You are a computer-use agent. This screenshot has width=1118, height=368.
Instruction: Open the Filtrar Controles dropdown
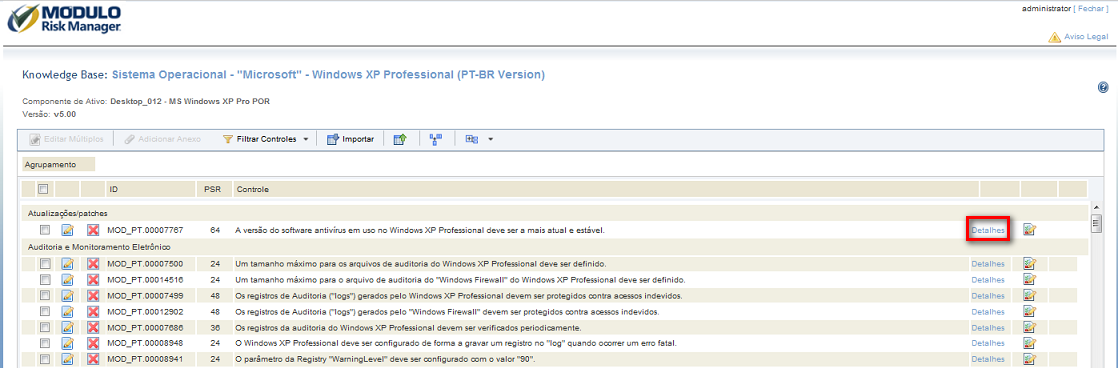pos(265,139)
